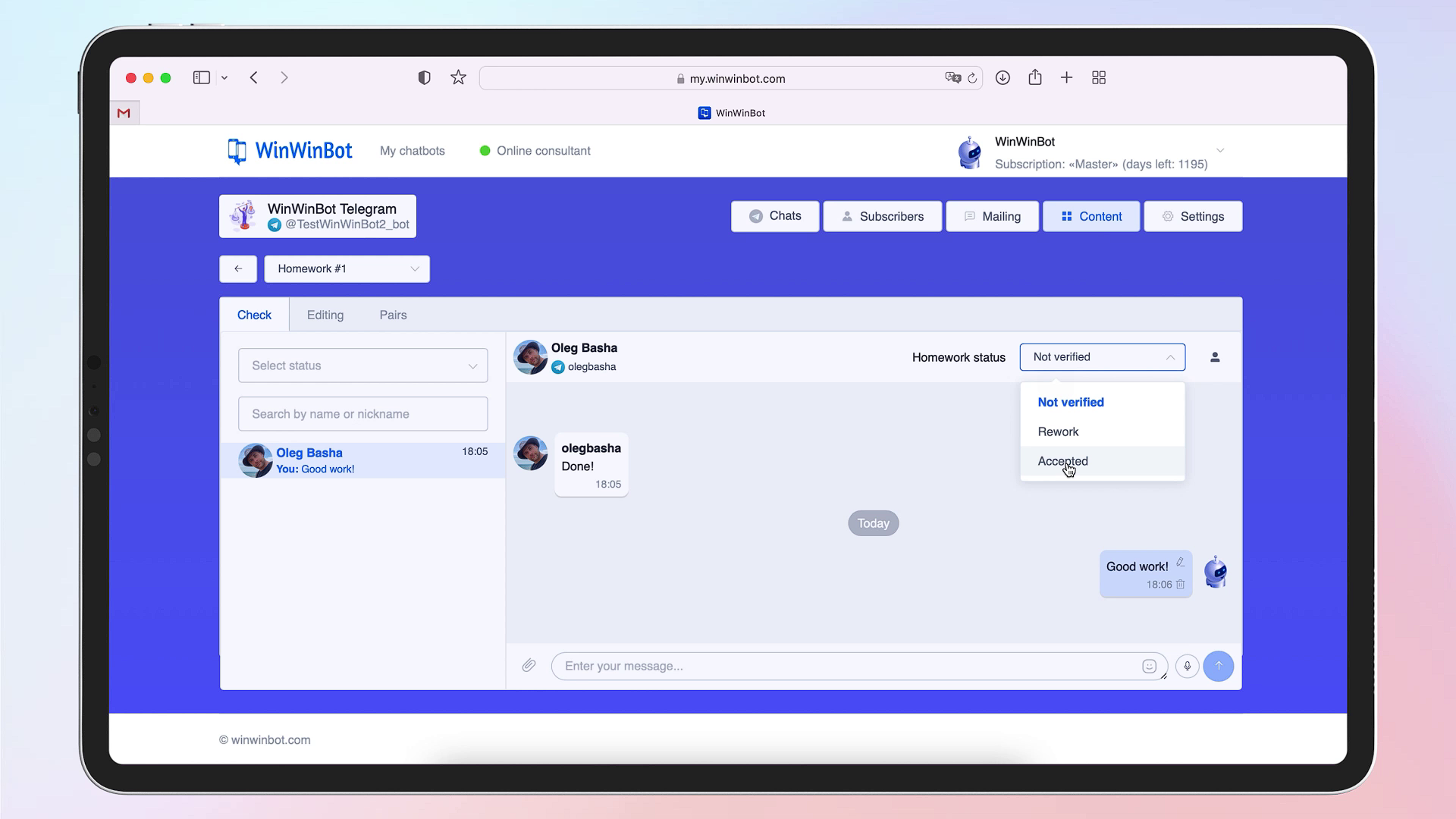This screenshot has height=819, width=1456.
Task: Open the Subscribers section
Action: tap(882, 216)
